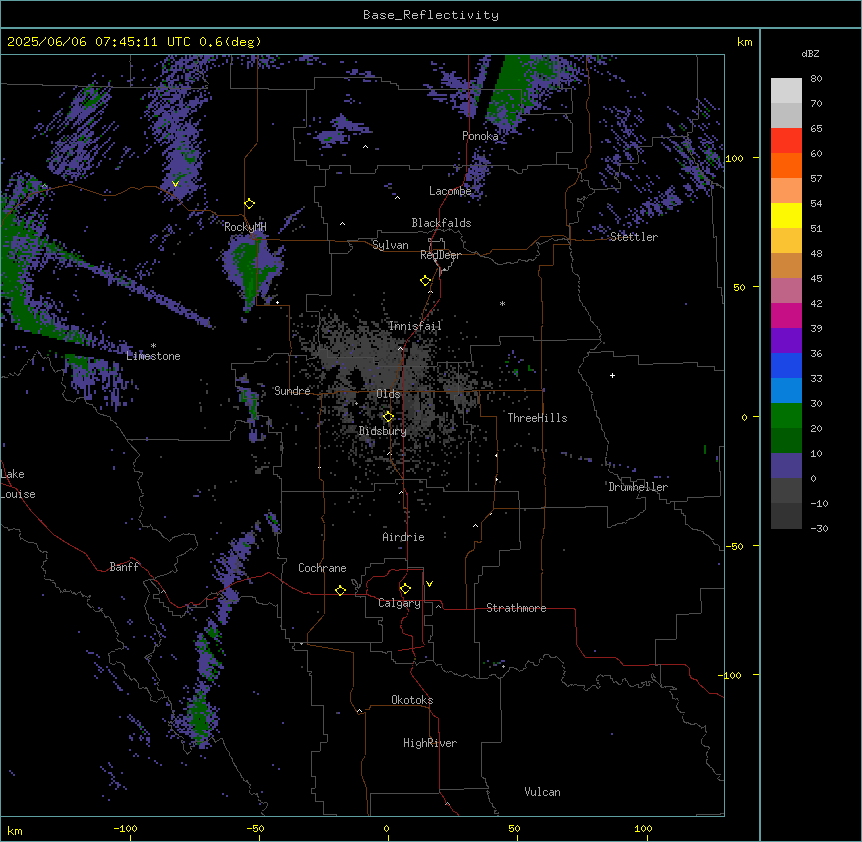Screen dimensions: 862x842
Task: Click the -100 tick on the right axis
Action: pyautogui.click(x=731, y=675)
